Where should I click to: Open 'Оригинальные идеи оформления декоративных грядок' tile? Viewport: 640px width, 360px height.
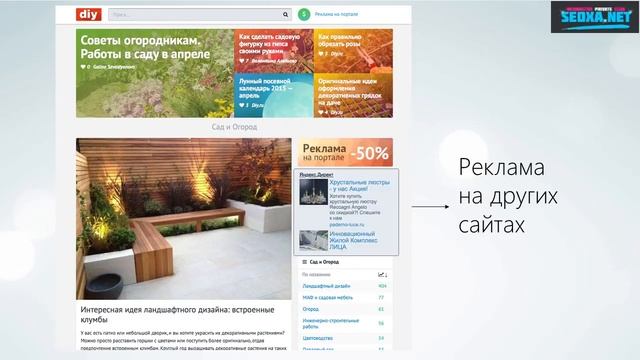(353, 96)
